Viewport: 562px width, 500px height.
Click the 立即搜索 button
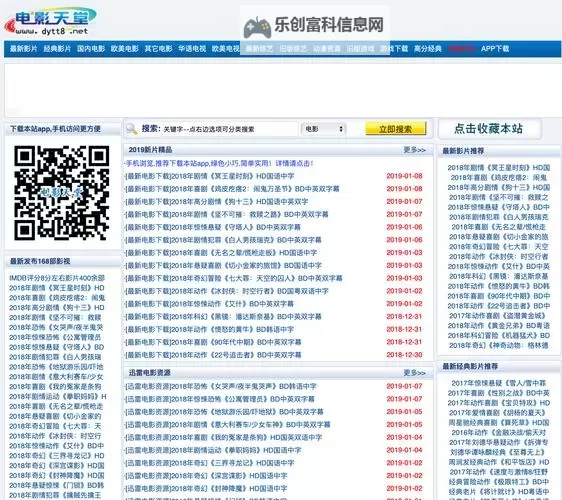pos(395,129)
